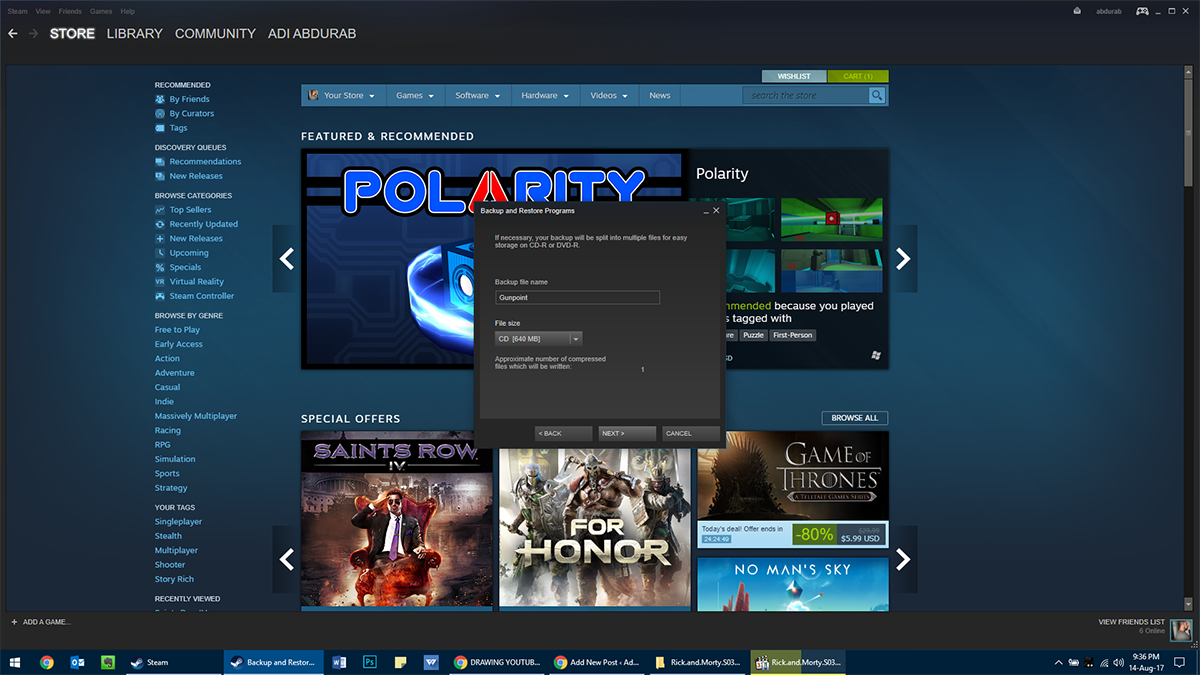
Task: Click the BROWSE ALL button
Action: coord(855,418)
